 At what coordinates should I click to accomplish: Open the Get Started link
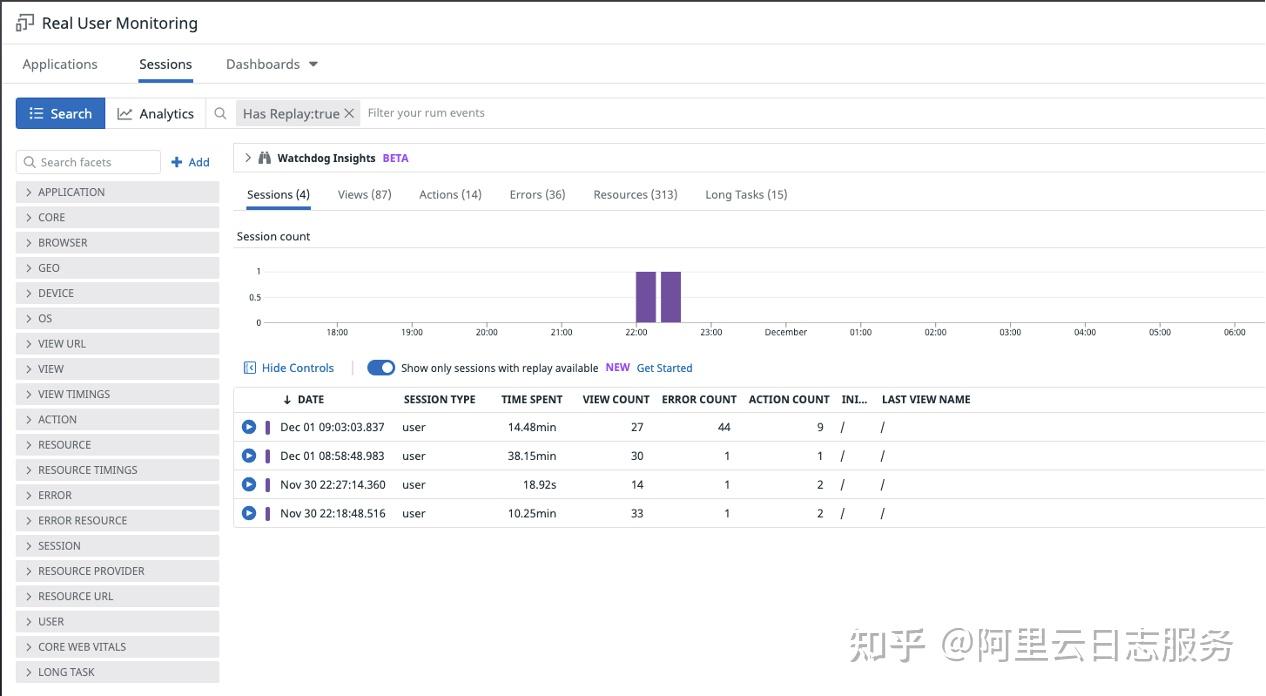coord(664,368)
